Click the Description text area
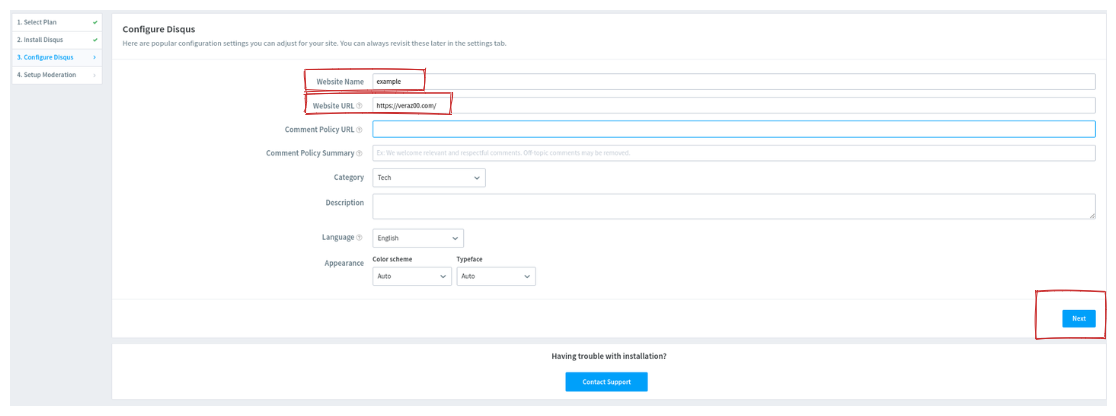Viewport: 1116px width, 416px height. [733, 205]
